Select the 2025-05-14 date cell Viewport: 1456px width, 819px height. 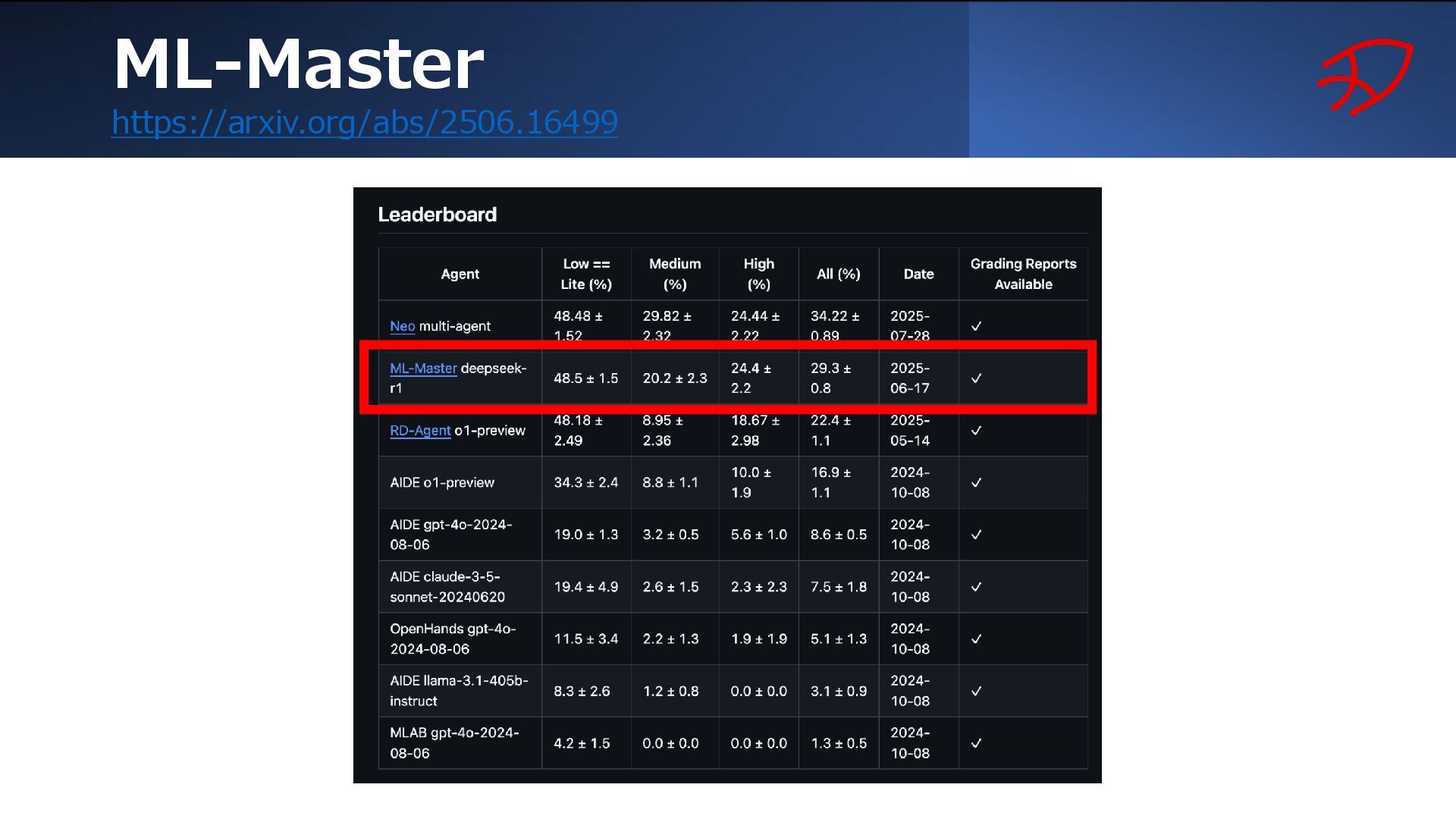pyautogui.click(x=919, y=430)
